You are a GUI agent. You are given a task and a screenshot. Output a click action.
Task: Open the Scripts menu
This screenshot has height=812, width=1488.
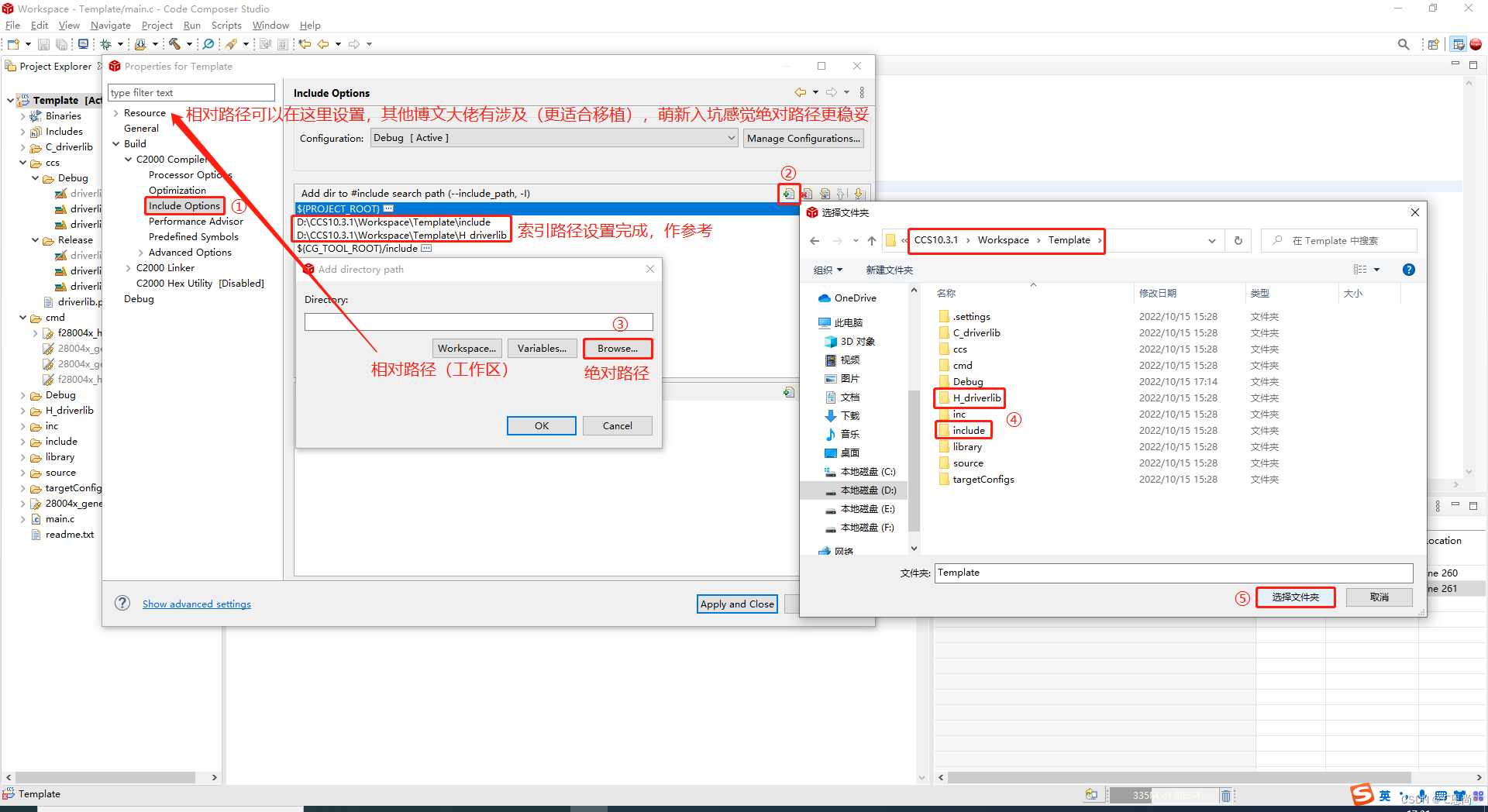226,26
